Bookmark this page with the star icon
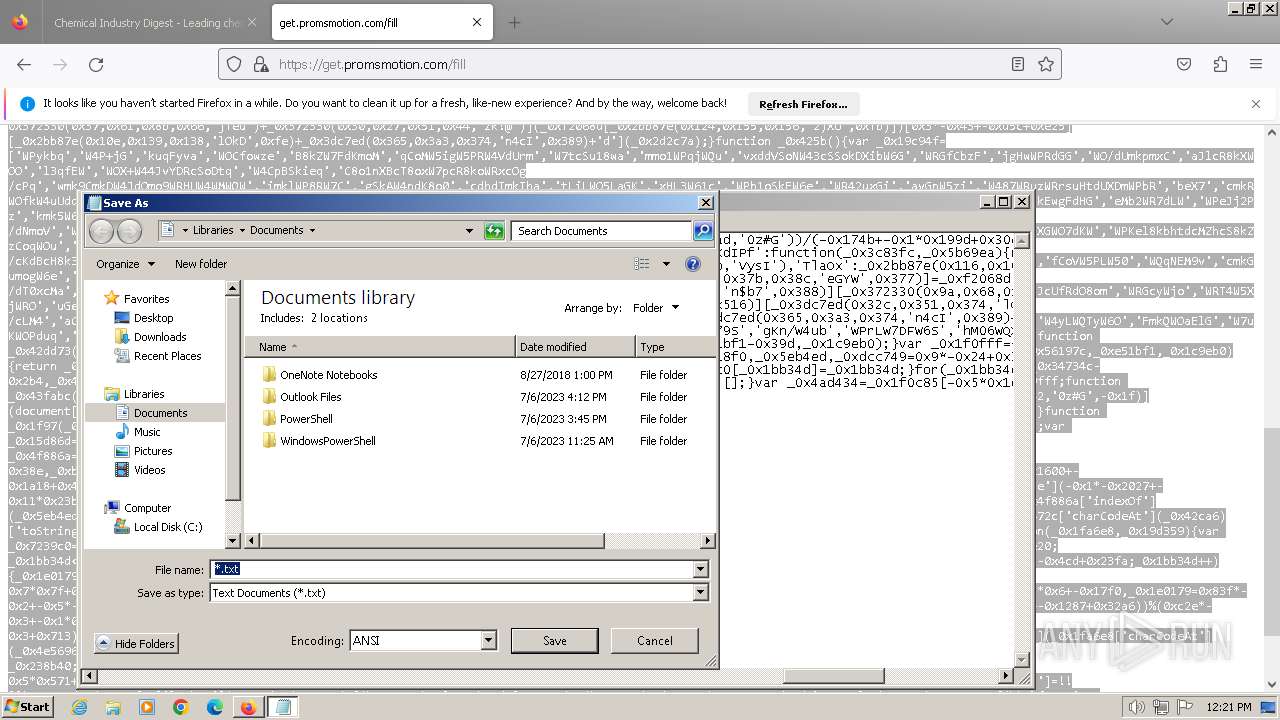The width and height of the screenshot is (1280, 720). point(1046,64)
